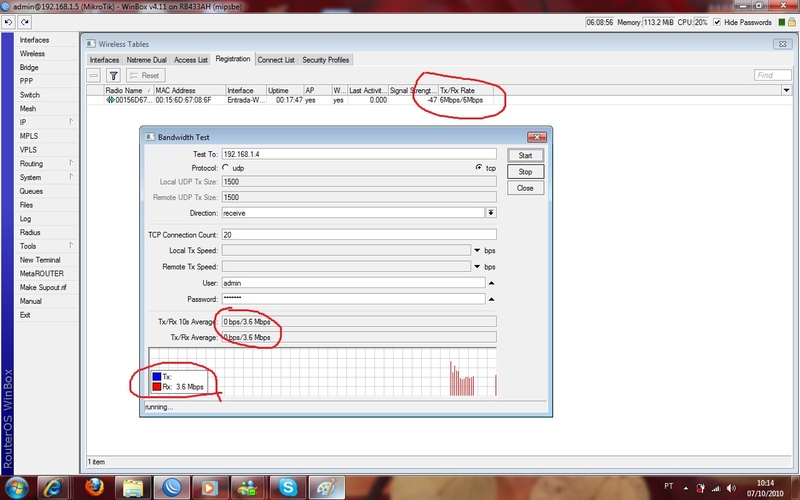Expand Local Tx Speed down arrow
Viewport: 800px width, 500px height.
477,251
